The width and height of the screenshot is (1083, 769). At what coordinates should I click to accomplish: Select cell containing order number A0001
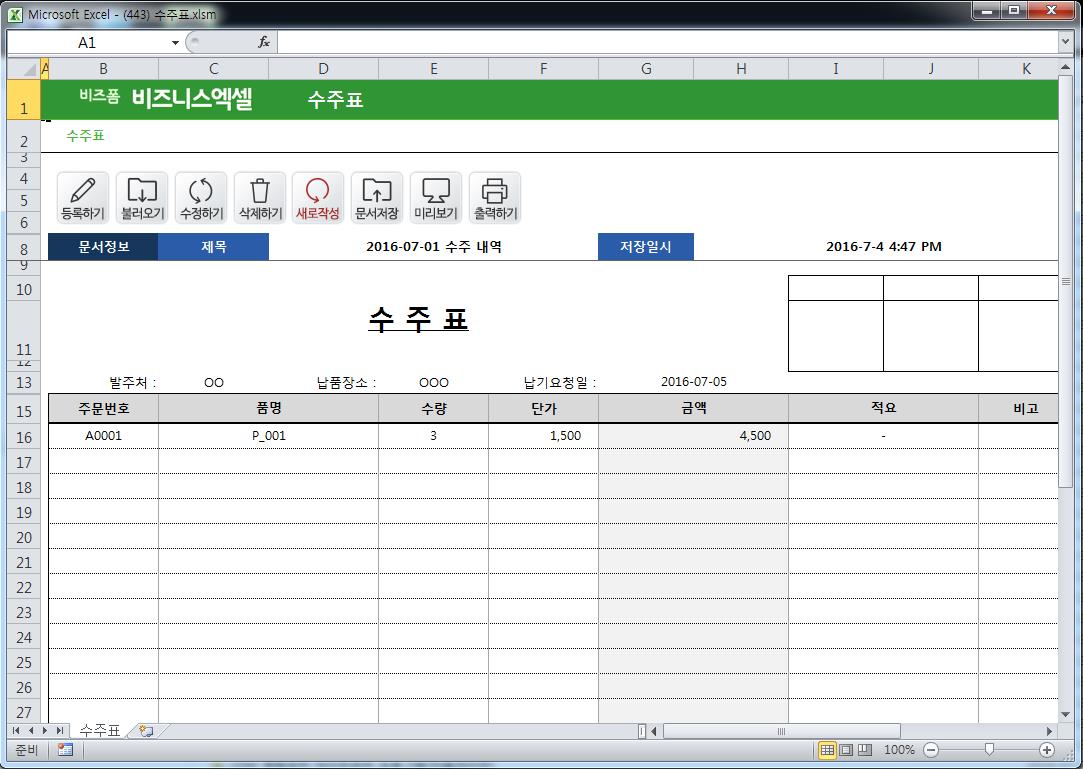coord(103,436)
